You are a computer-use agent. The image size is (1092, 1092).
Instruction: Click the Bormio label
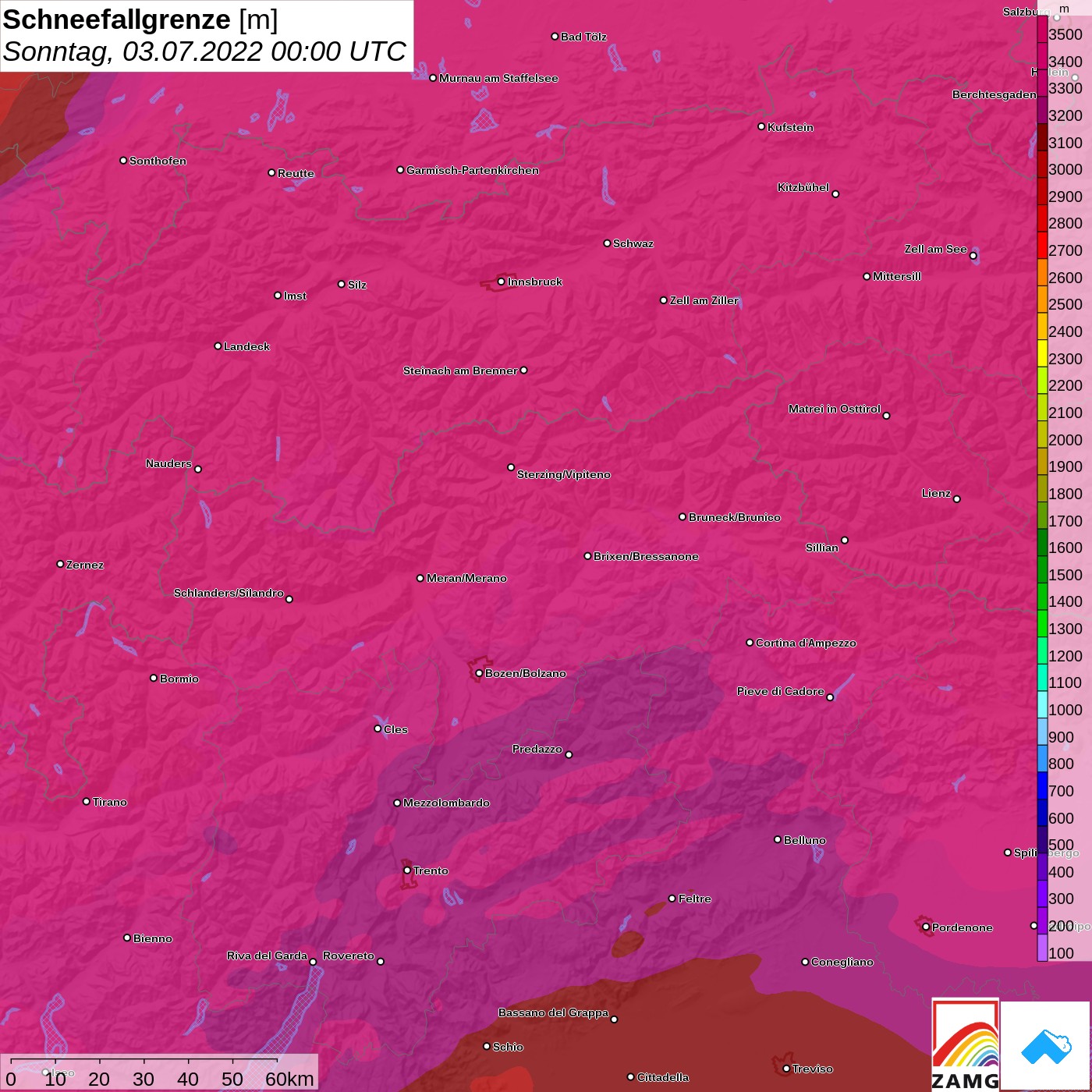[179, 679]
